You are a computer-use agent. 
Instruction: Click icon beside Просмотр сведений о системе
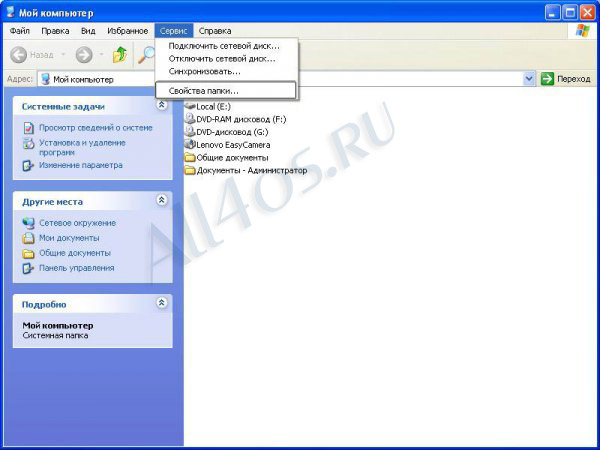29,128
